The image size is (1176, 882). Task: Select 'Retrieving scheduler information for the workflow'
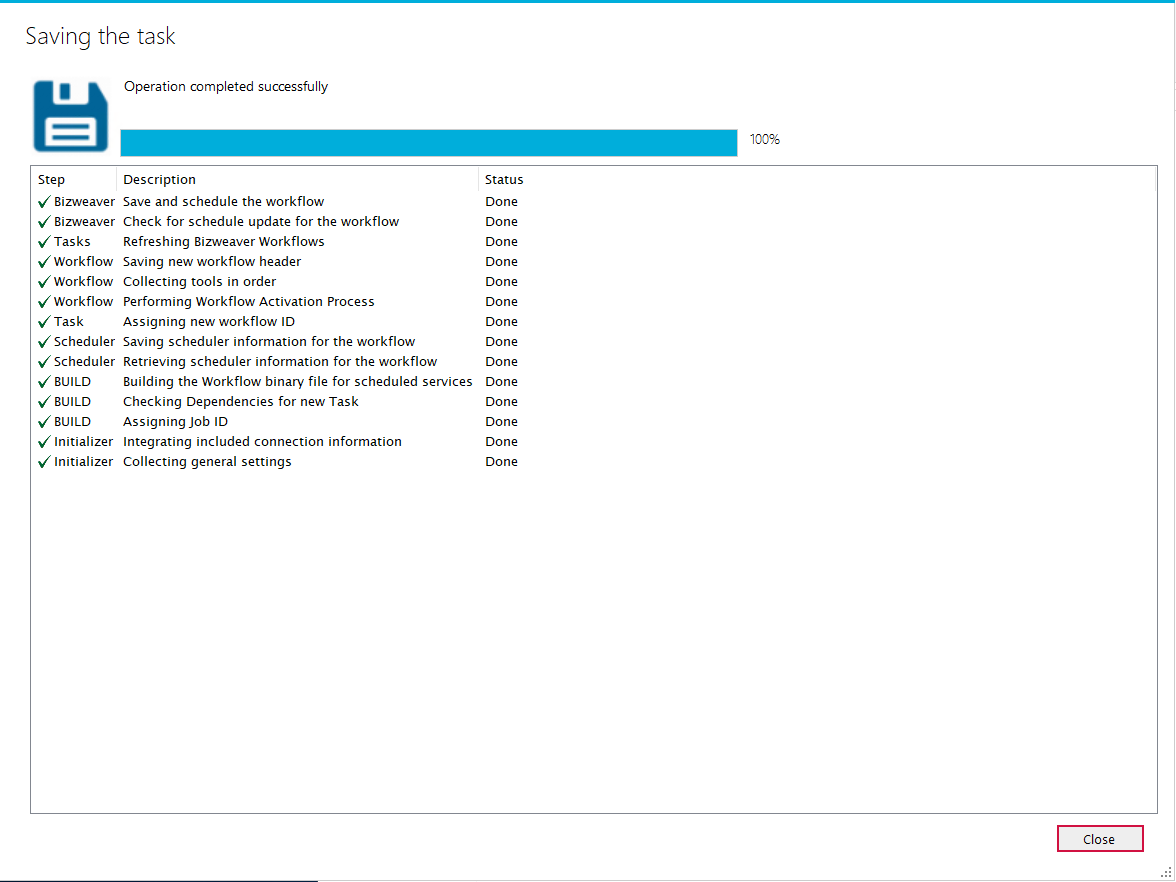[x=280, y=362]
